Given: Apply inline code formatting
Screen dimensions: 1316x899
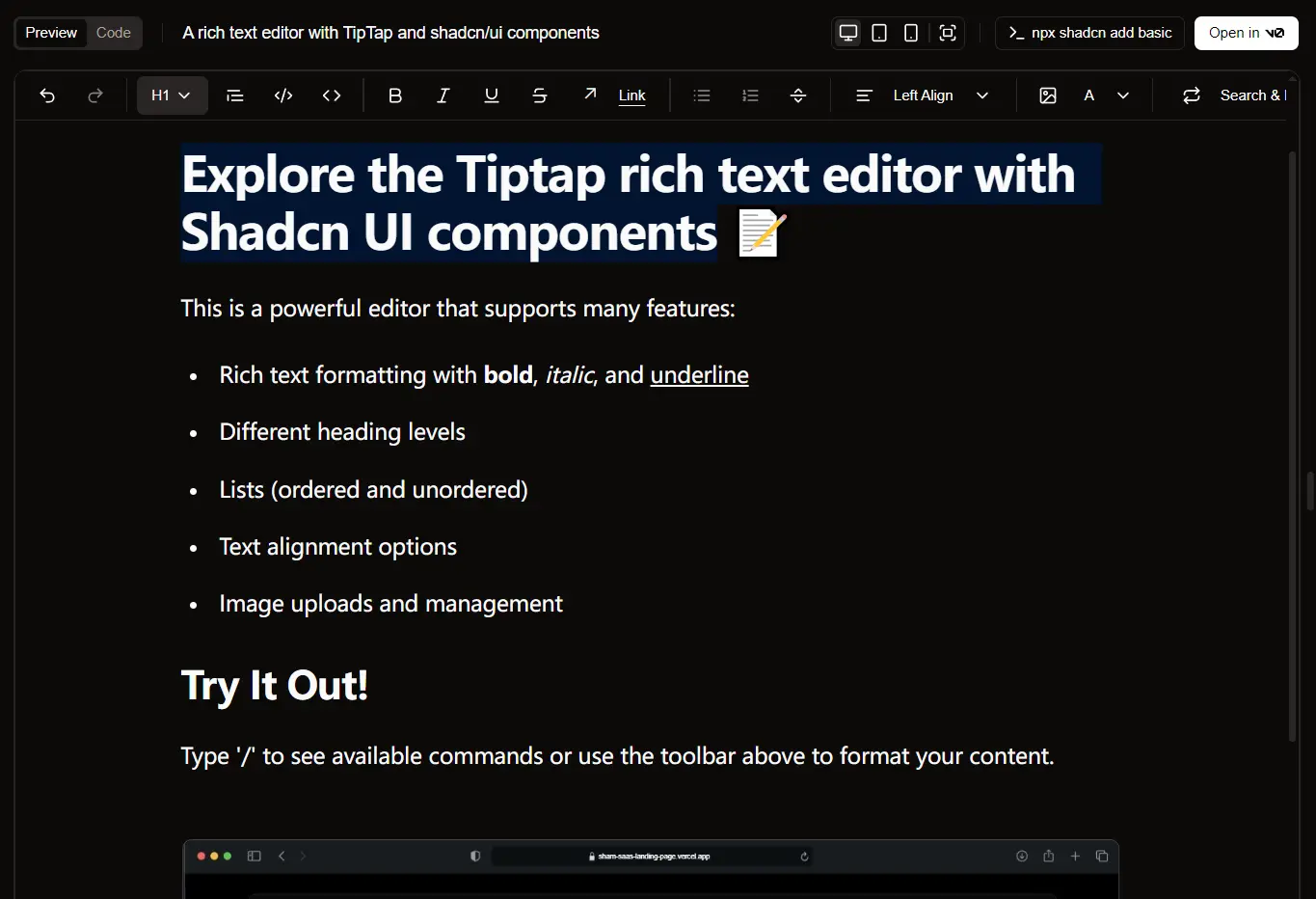Looking at the screenshot, I should [x=332, y=95].
